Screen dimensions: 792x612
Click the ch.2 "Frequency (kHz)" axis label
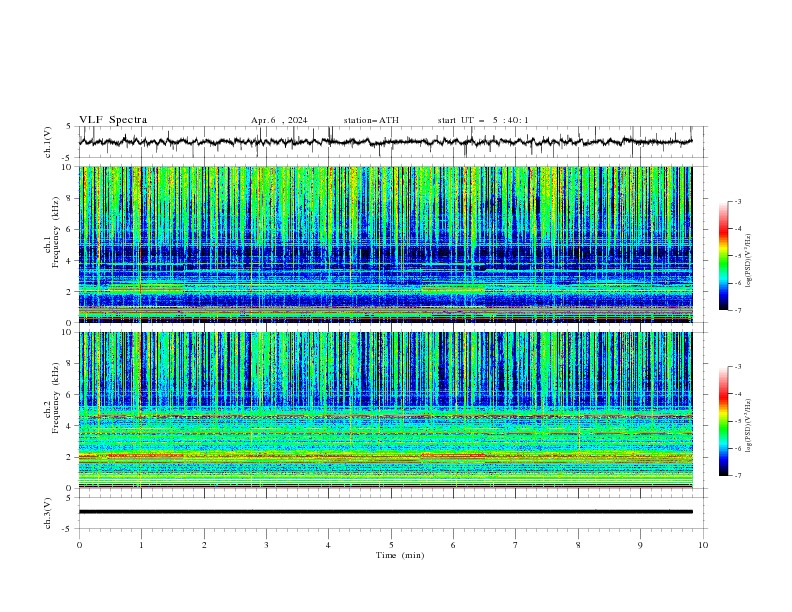55,397
